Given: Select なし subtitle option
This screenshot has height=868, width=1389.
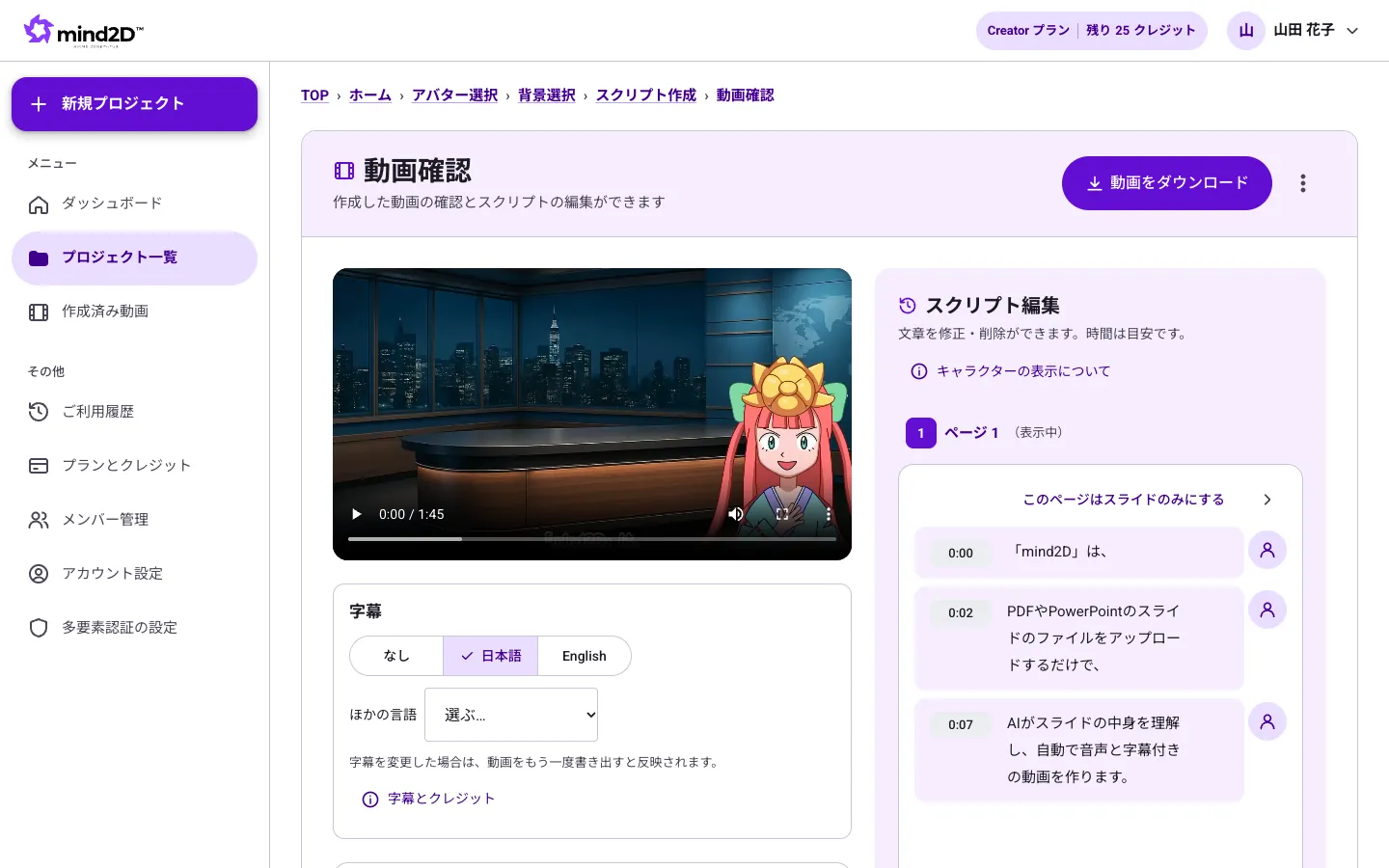Looking at the screenshot, I should [x=396, y=656].
